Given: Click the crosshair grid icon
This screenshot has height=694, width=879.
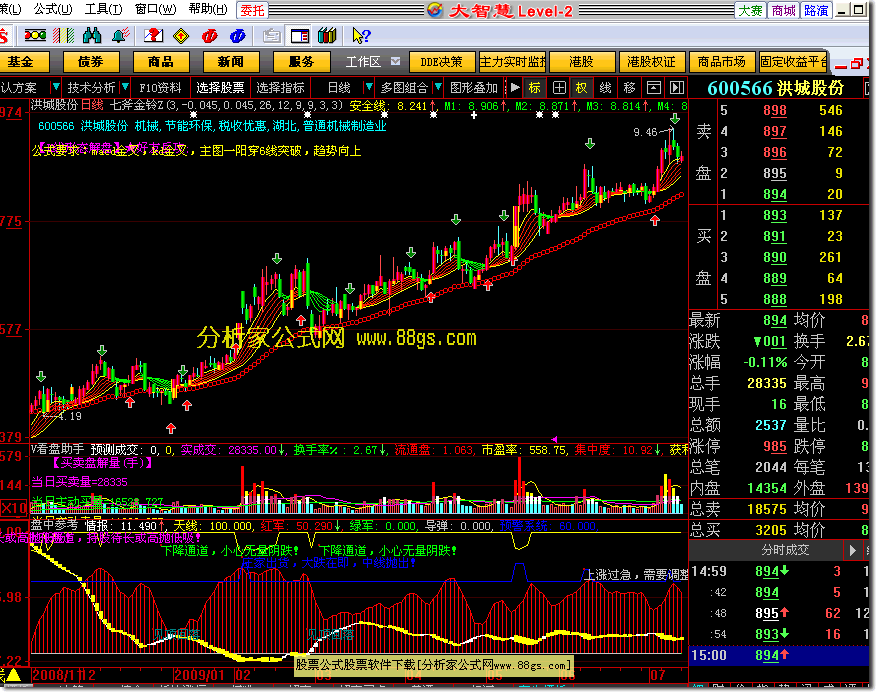Looking at the screenshot, I should pyautogui.click(x=559, y=87).
